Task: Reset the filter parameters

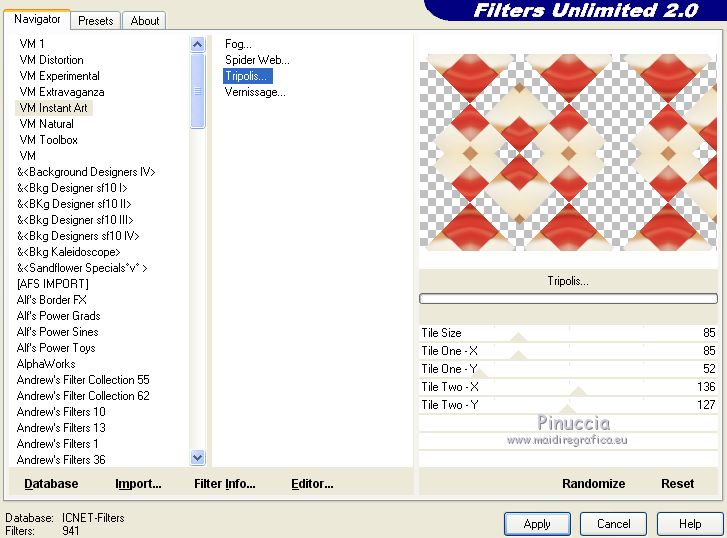Action: click(x=677, y=484)
